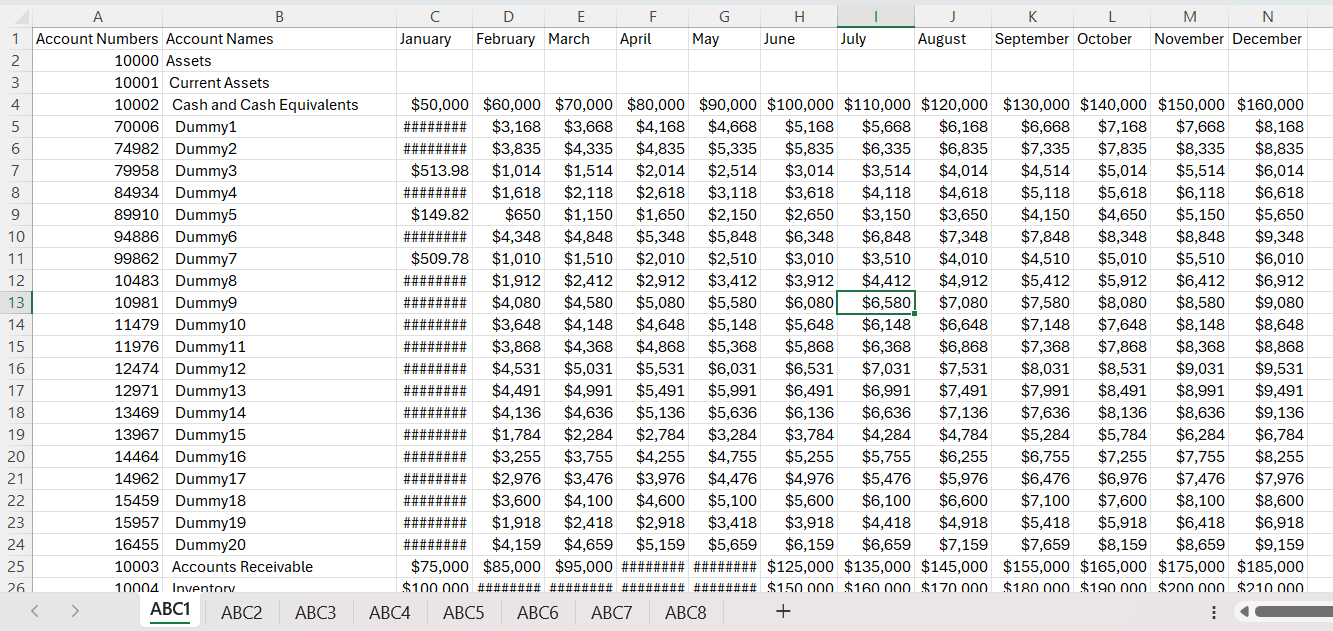1333x631 pixels.
Task: Select row 5 by its row header
Action: click(x=15, y=126)
